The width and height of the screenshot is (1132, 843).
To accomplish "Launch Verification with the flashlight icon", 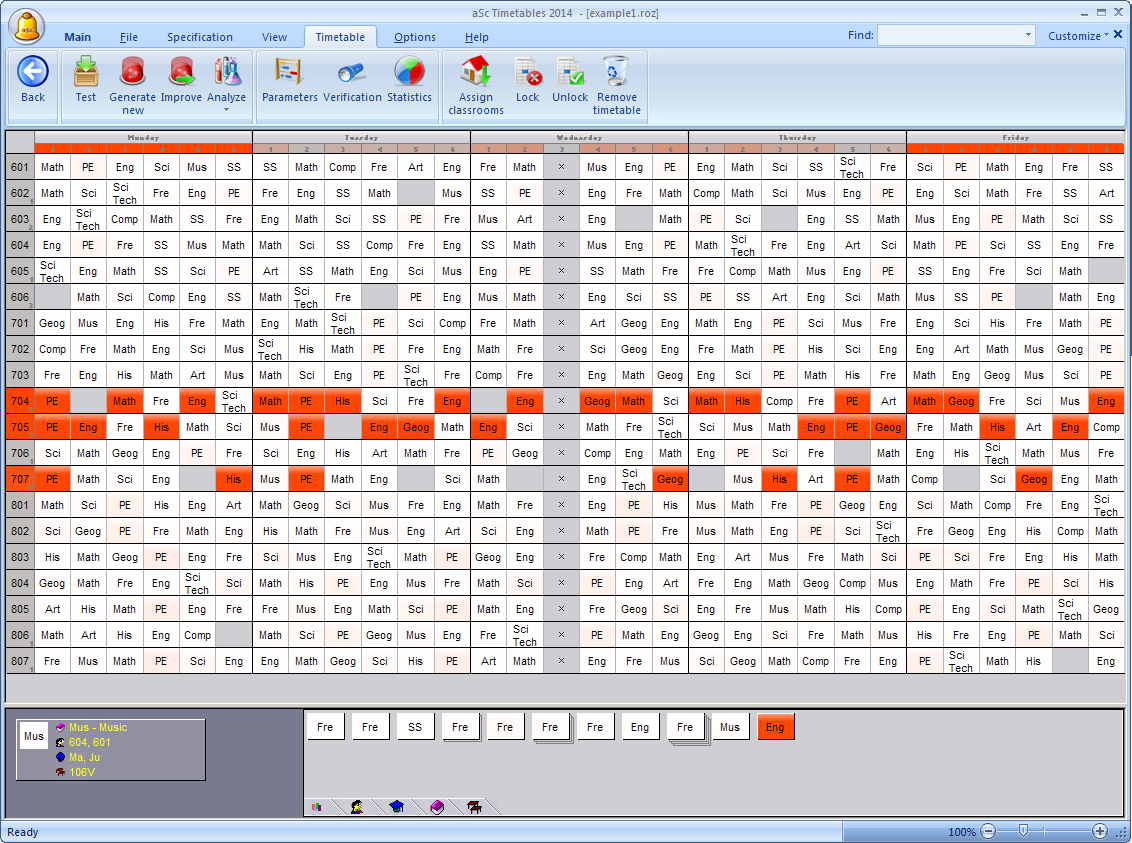I will point(352,73).
